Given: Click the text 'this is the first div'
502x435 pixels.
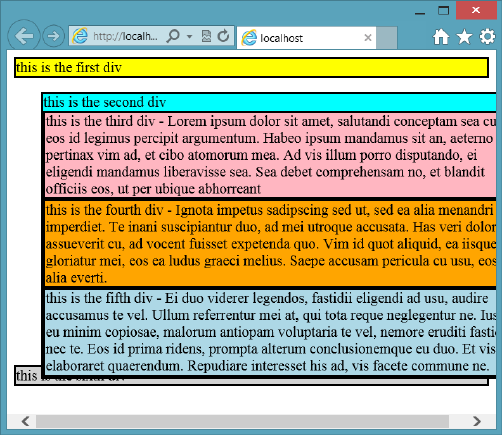Looking at the screenshot, I should click(x=69, y=67).
